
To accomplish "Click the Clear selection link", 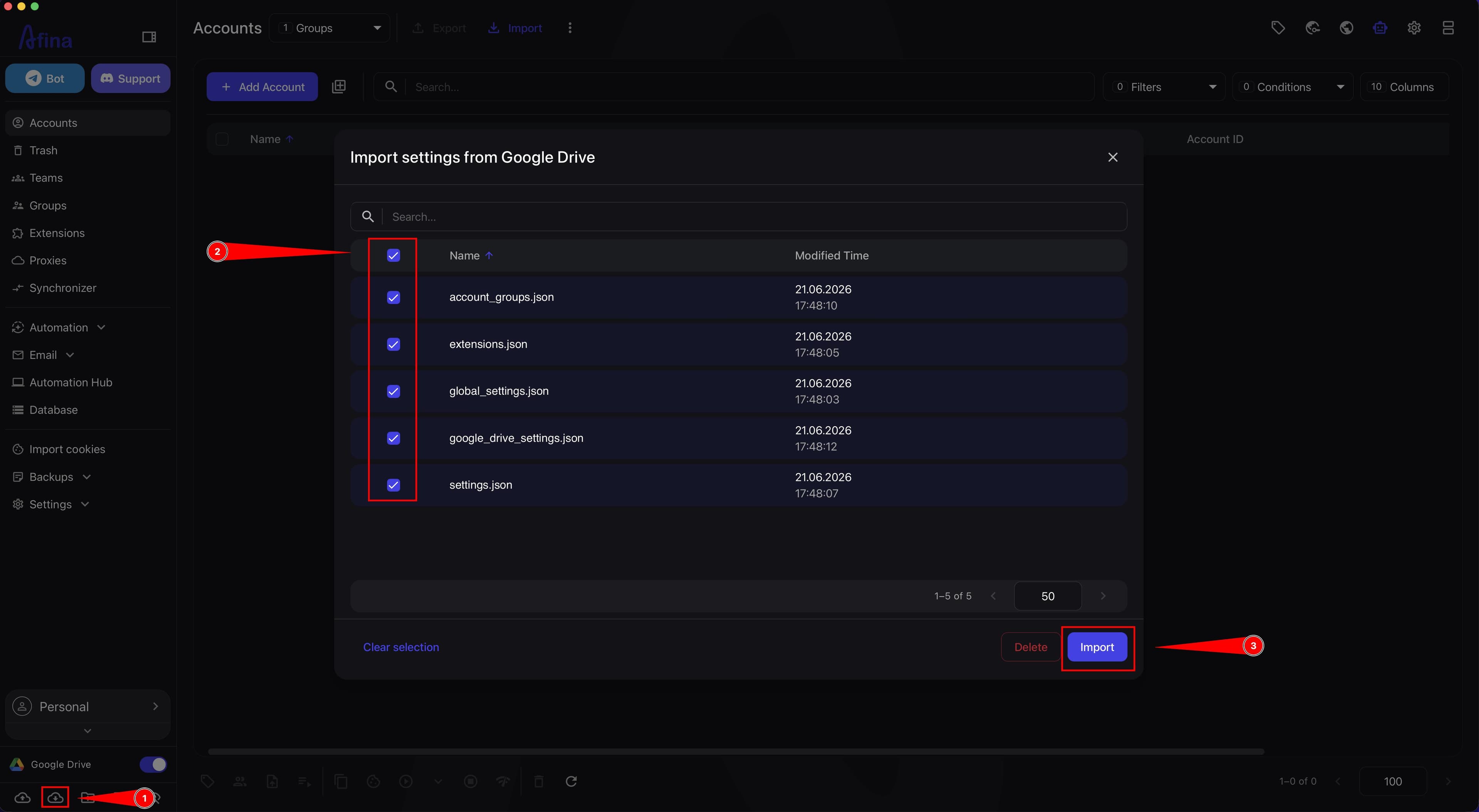I will pyautogui.click(x=401, y=647).
